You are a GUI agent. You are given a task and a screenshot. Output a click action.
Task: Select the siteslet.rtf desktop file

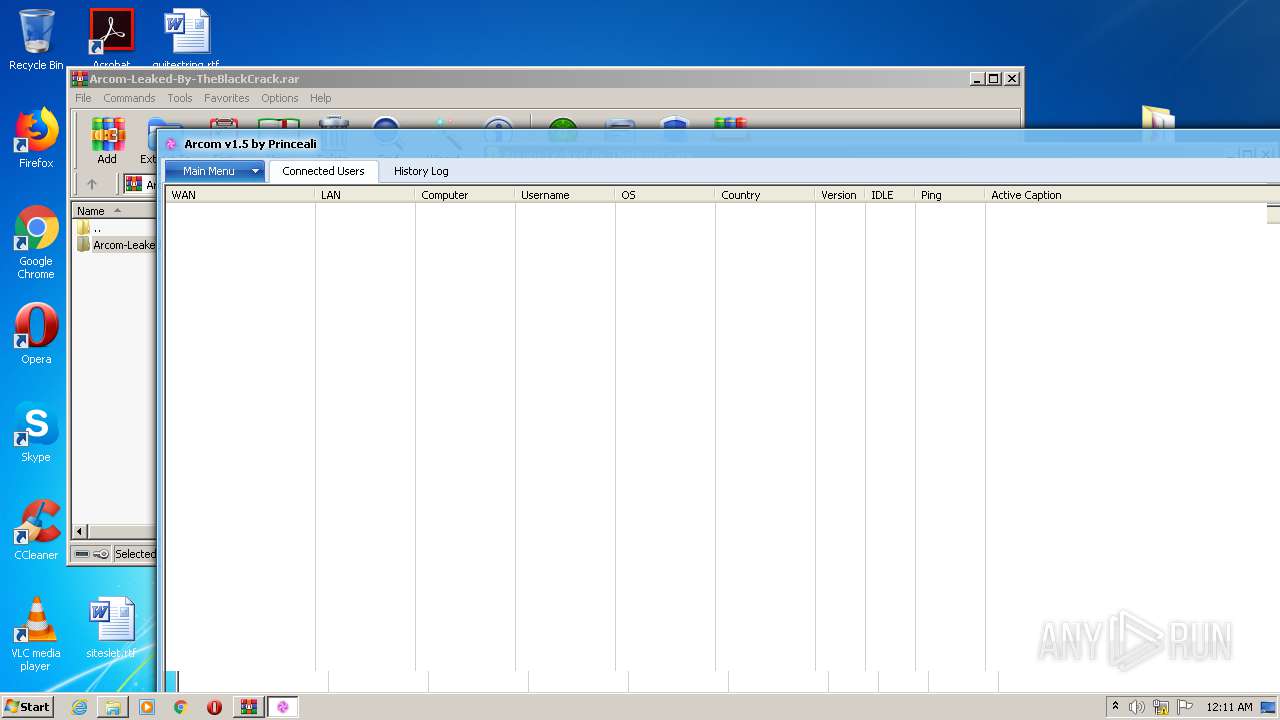(x=111, y=628)
